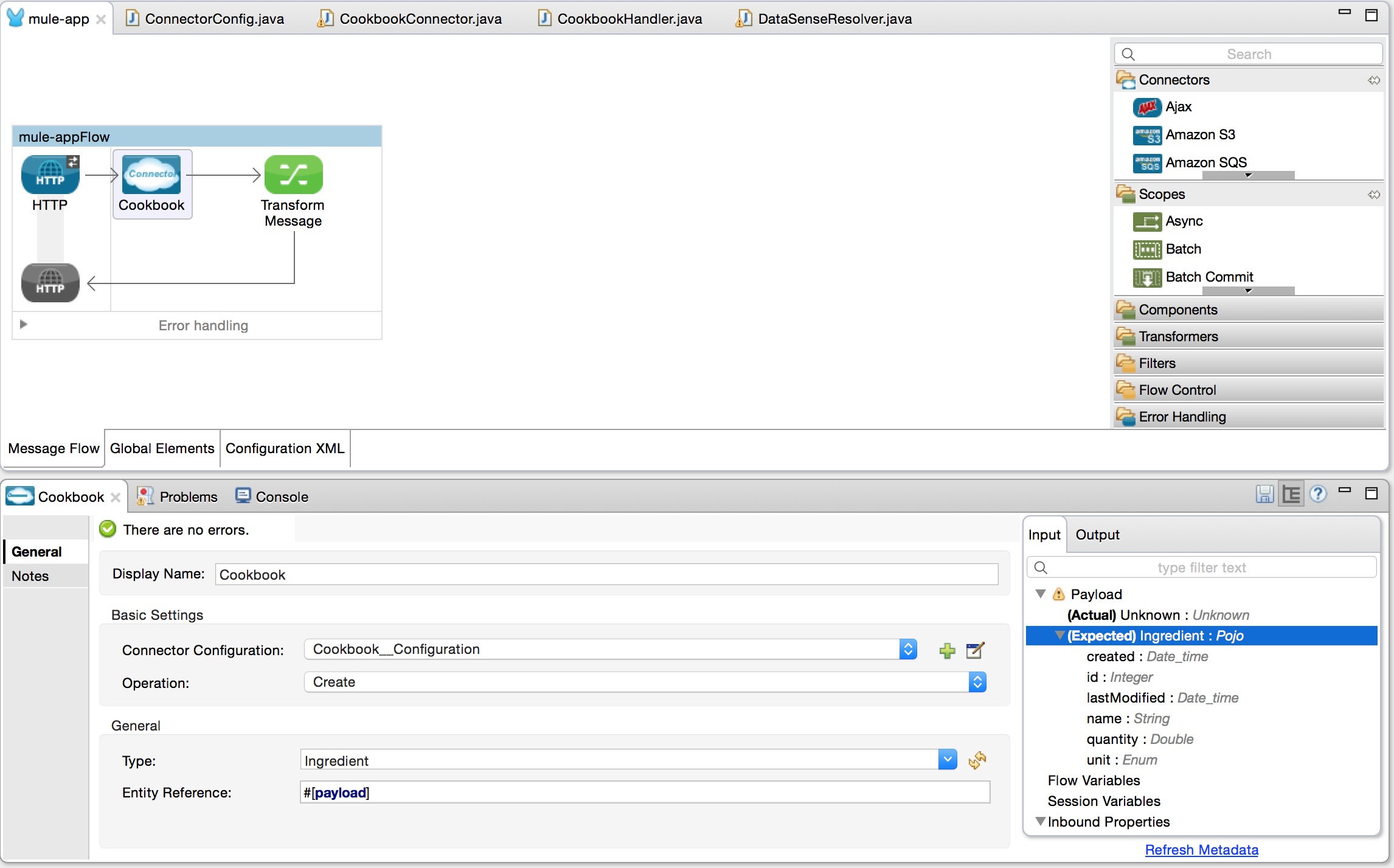
Task: Open the help question mark icon
Action: [x=1318, y=495]
